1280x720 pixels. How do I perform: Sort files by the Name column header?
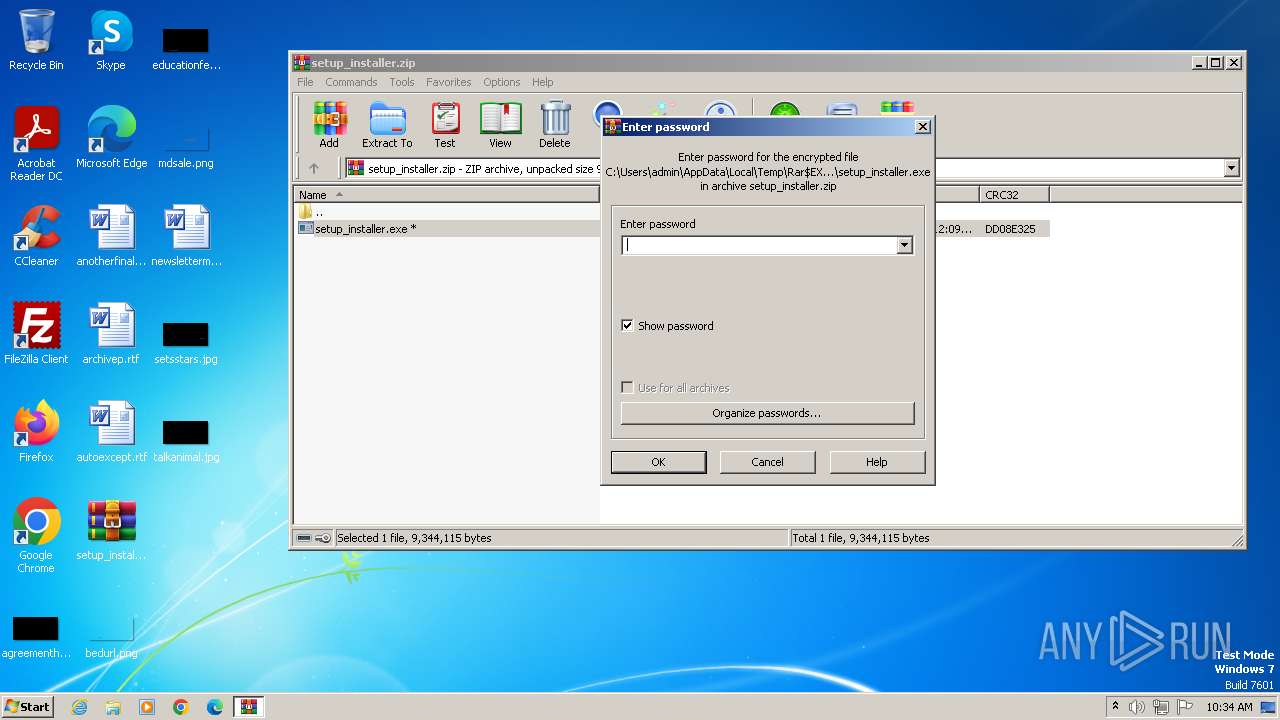click(x=446, y=195)
